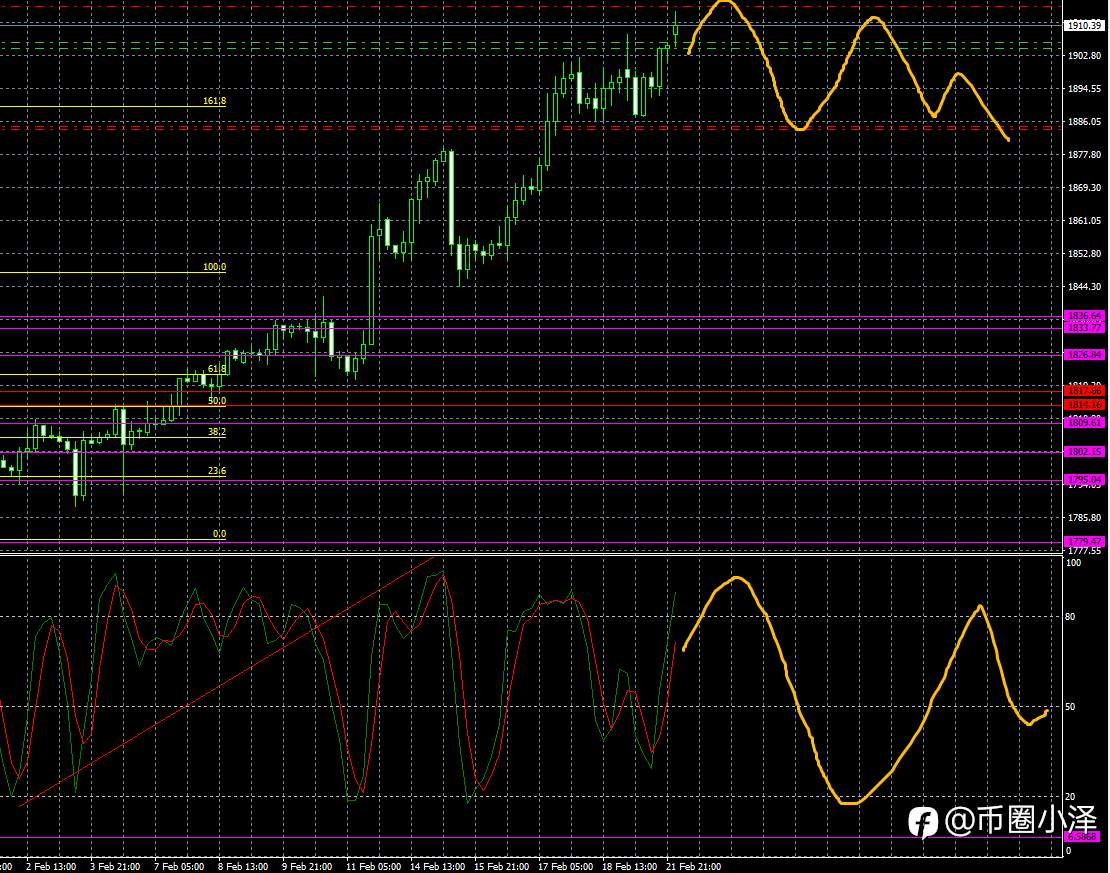Image resolution: width=1110 pixels, height=873 pixels.
Task: Click the 1894.55 price axis label
Action: [1084, 89]
